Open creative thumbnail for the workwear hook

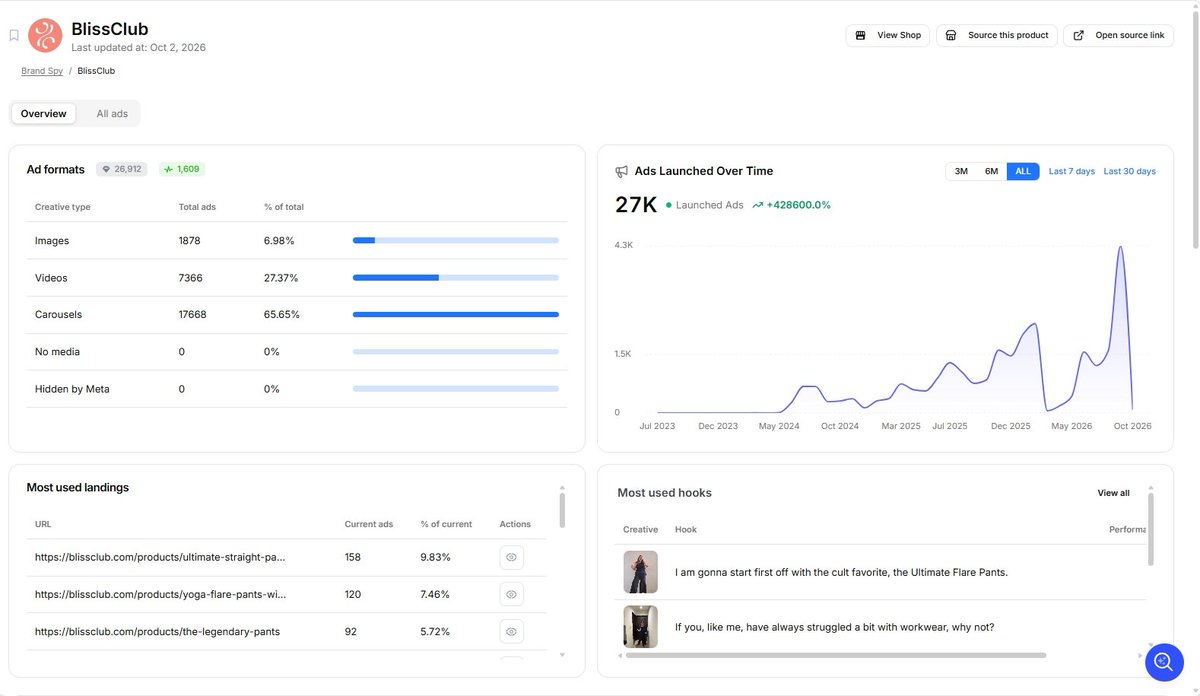click(640, 627)
